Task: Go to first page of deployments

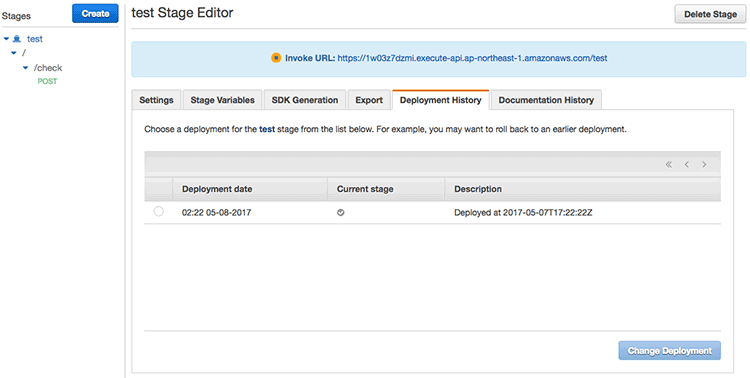Action: (669, 165)
